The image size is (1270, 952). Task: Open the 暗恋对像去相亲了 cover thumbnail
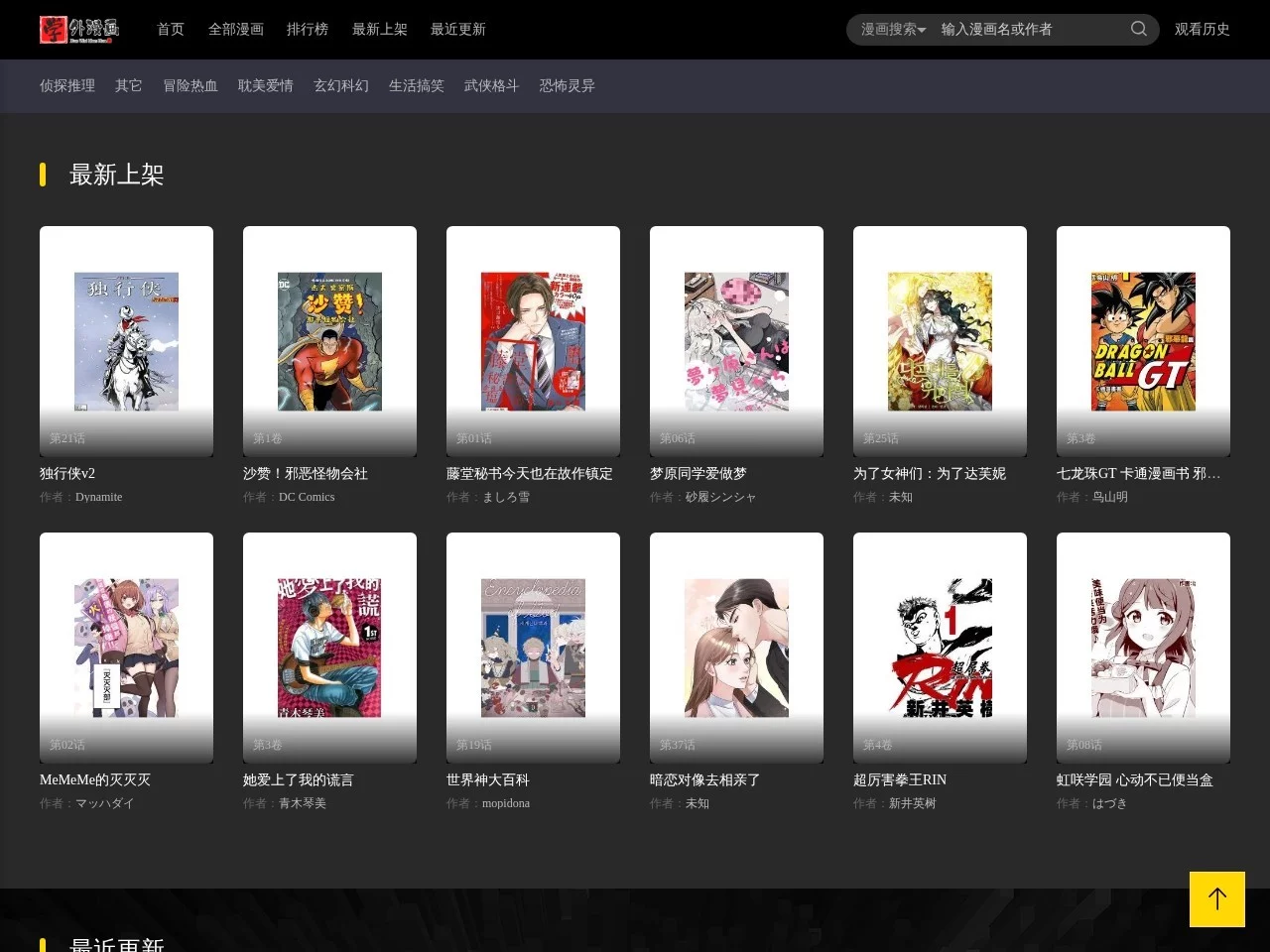point(736,648)
